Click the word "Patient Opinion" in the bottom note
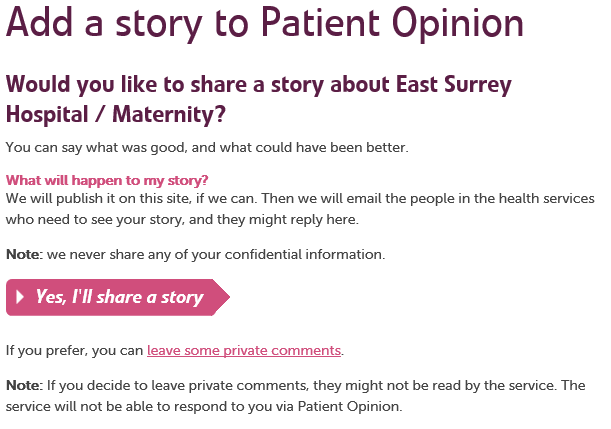 click(349, 406)
